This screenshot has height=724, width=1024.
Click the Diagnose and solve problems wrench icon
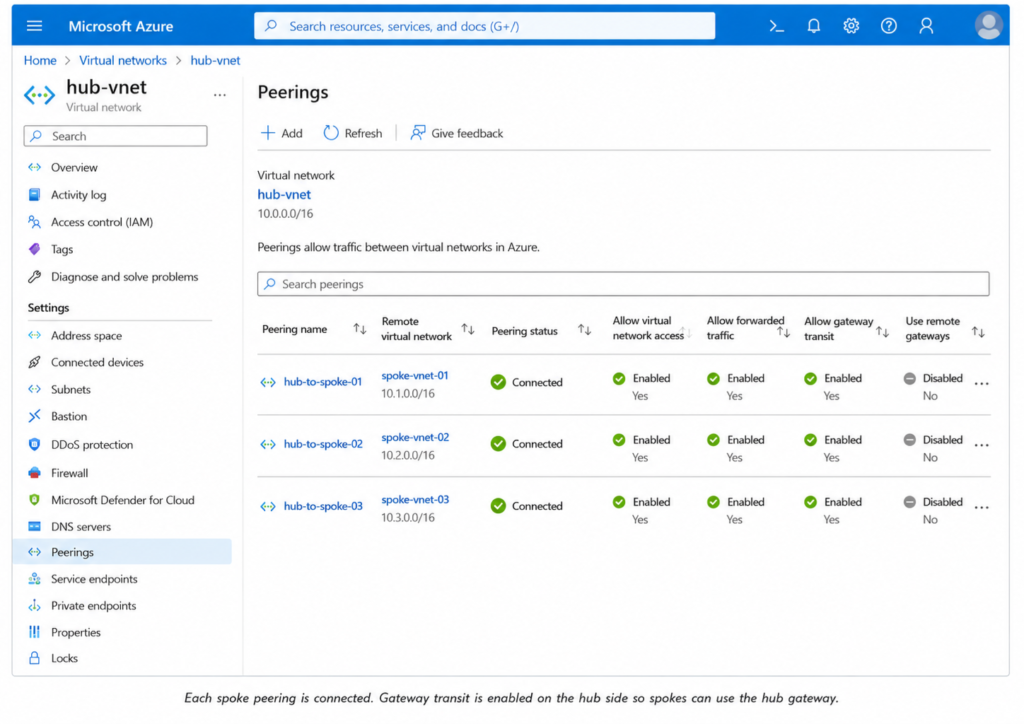pyautogui.click(x=35, y=277)
